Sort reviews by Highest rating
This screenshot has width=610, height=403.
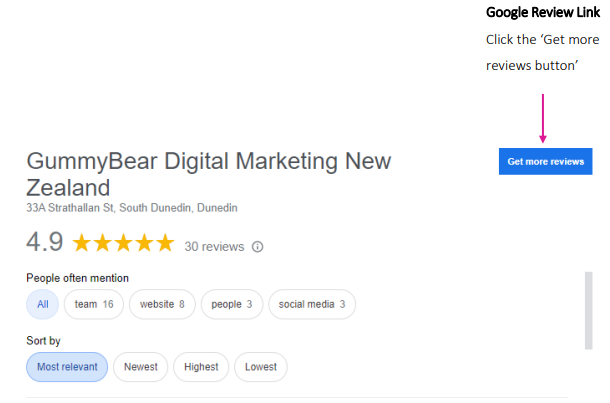(x=201, y=367)
